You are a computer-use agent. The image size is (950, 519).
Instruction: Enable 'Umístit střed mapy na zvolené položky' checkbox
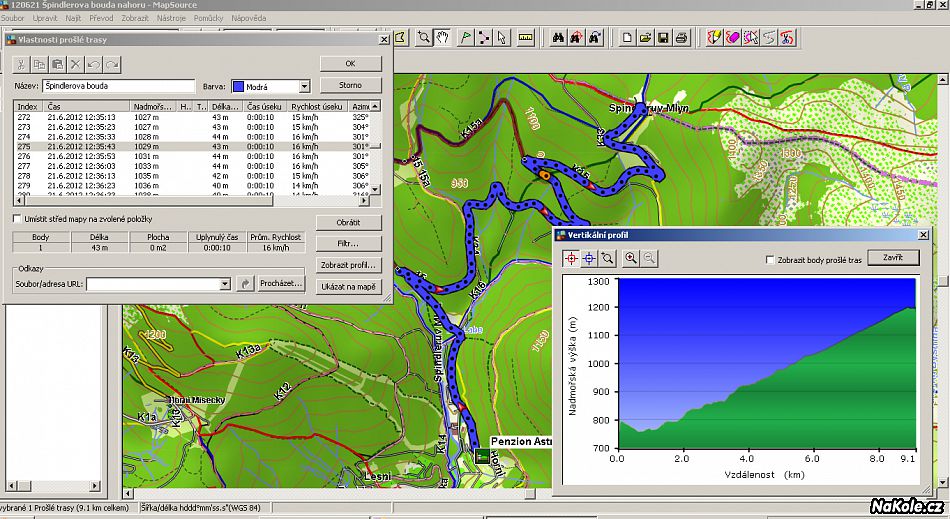17,218
